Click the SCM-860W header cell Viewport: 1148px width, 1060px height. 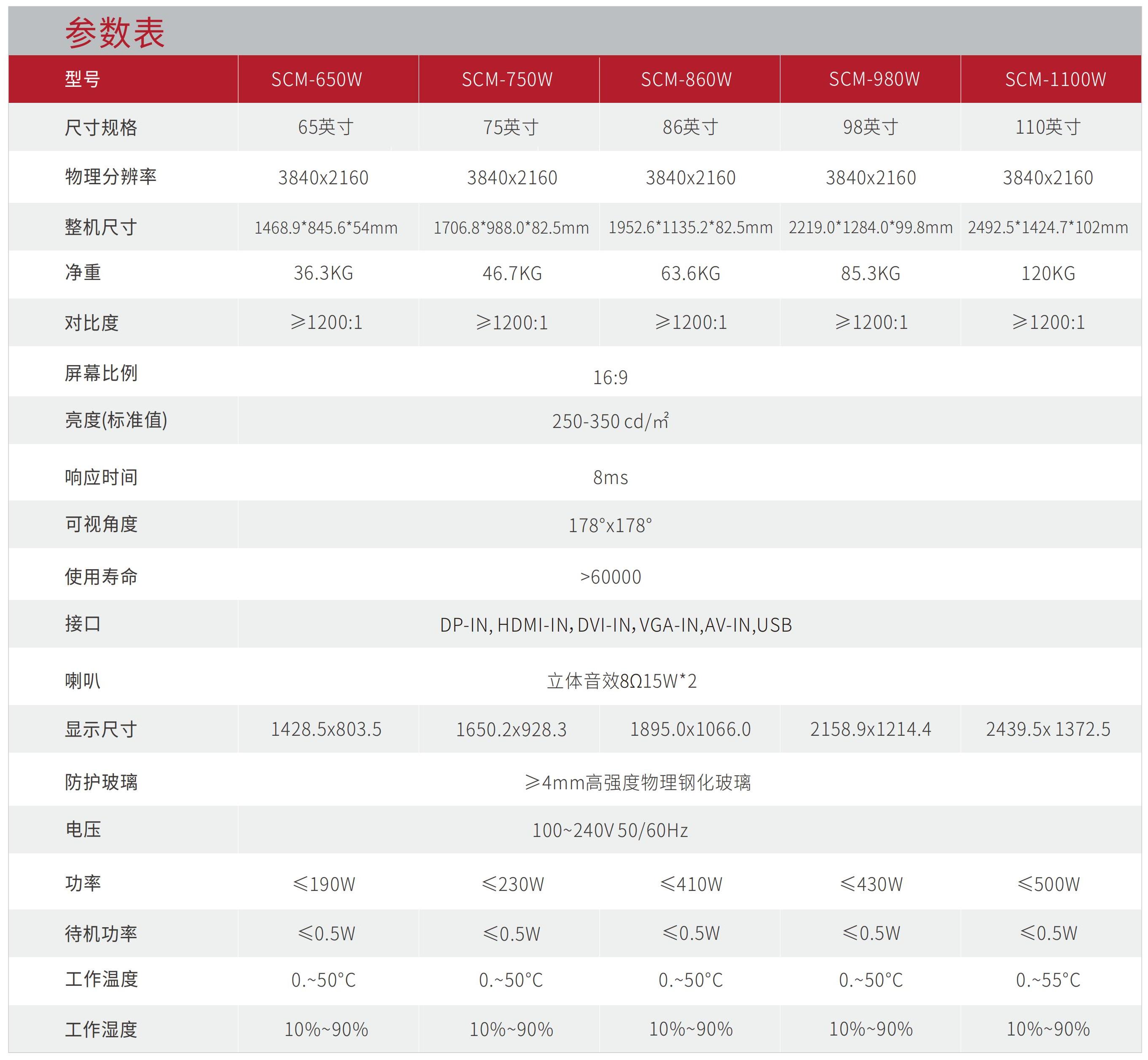click(686, 79)
